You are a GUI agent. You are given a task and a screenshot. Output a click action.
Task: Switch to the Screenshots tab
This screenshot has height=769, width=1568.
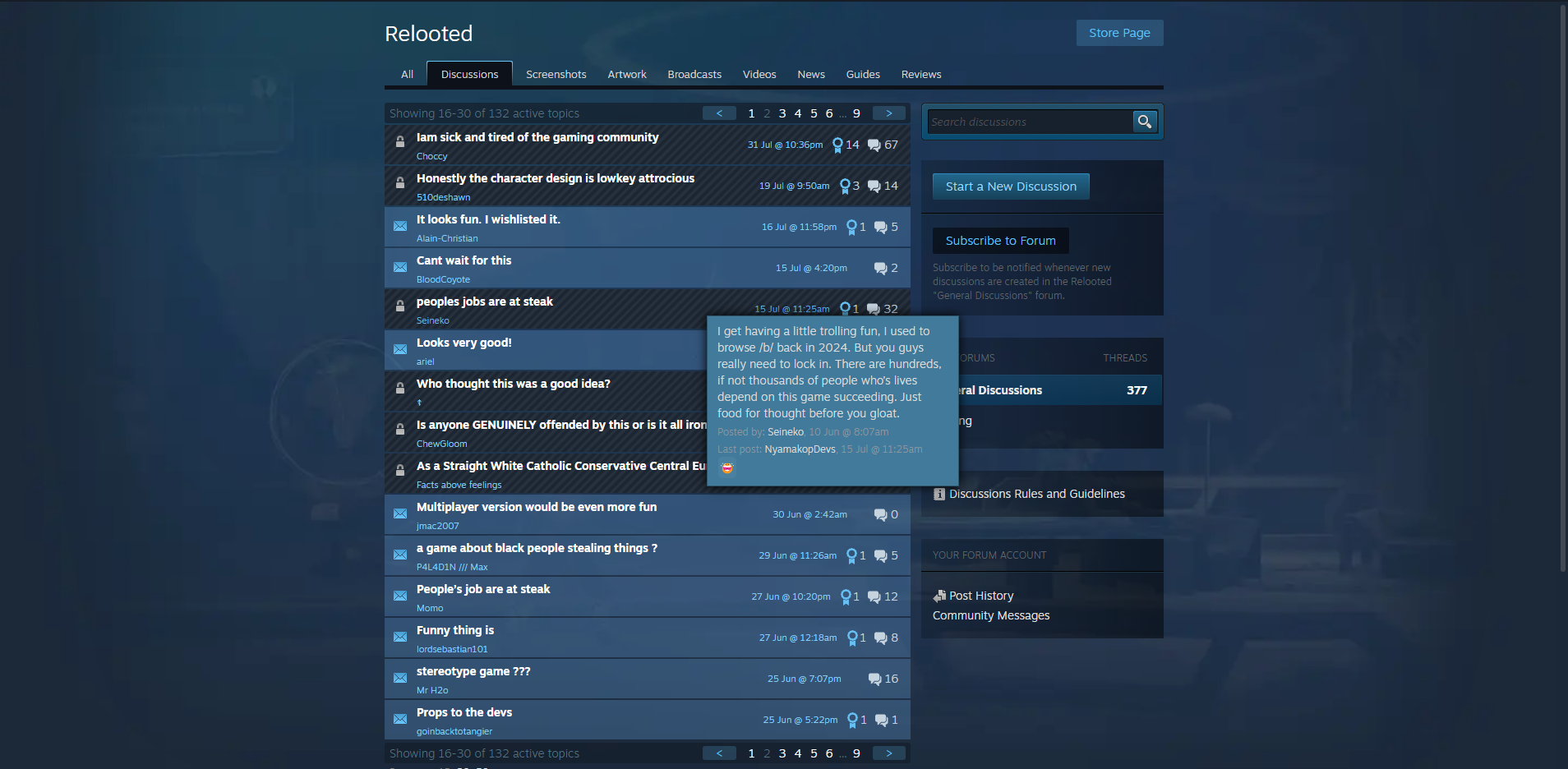[x=556, y=74]
